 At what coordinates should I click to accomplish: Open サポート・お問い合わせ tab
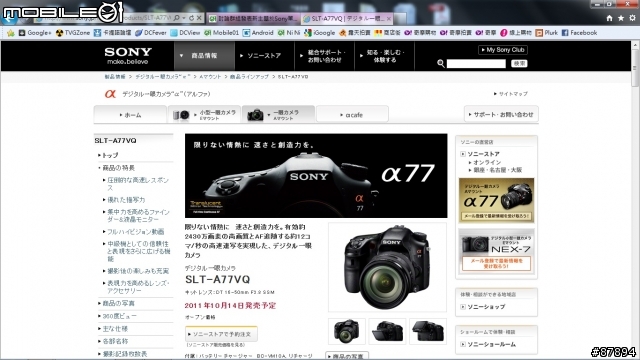click(501, 114)
